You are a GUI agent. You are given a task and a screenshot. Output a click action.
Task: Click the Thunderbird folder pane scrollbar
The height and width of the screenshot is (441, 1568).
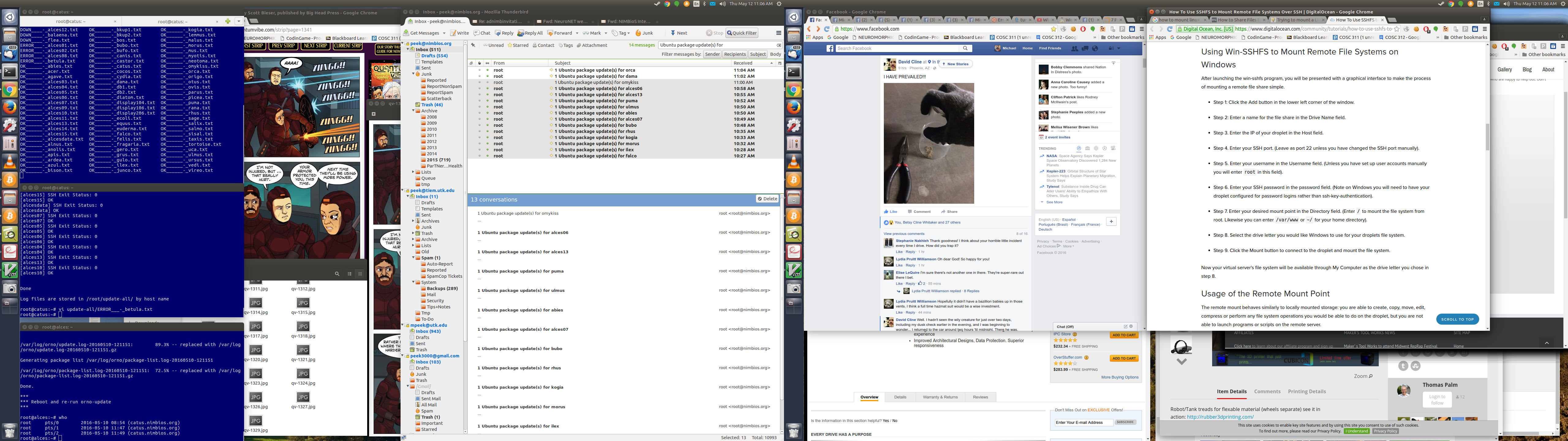(x=466, y=183)
